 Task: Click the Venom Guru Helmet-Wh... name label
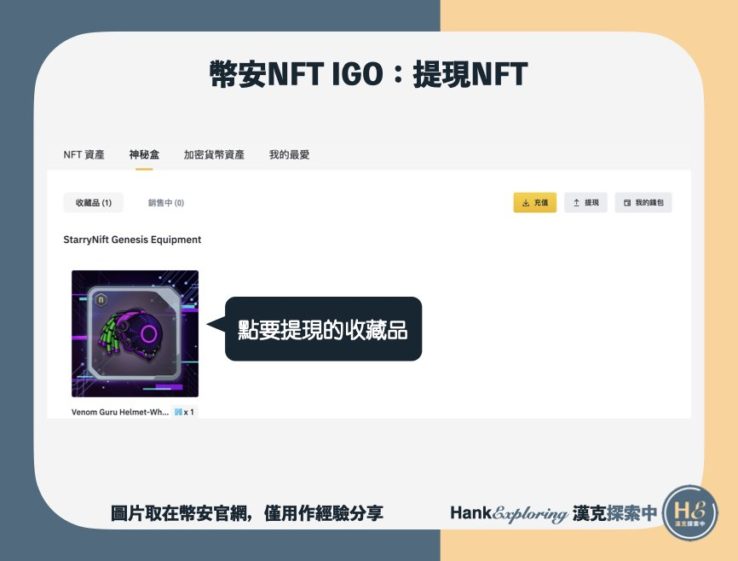pos(120,412)
